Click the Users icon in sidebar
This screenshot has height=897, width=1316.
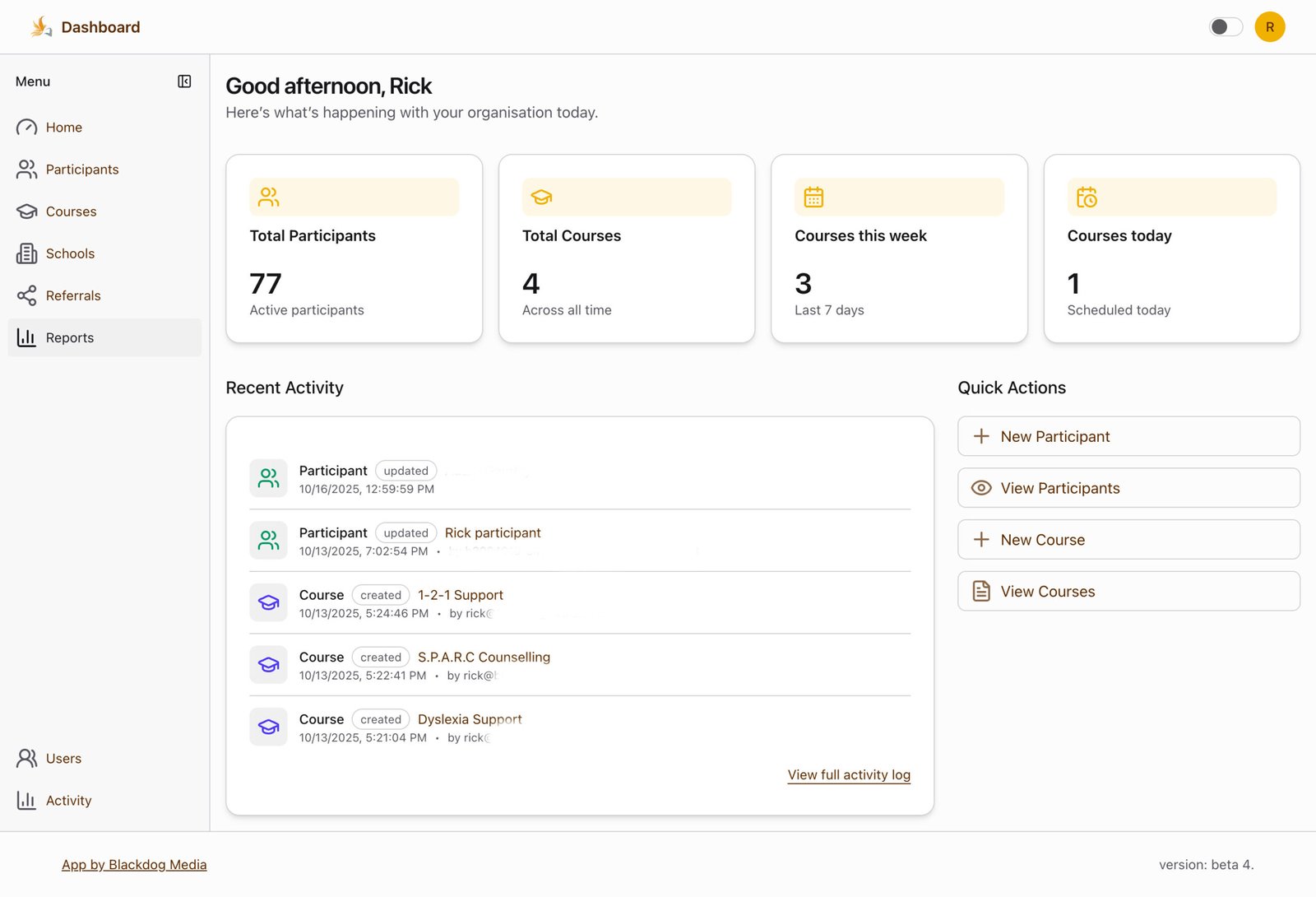pyautogui.click(x=26, y=758)
